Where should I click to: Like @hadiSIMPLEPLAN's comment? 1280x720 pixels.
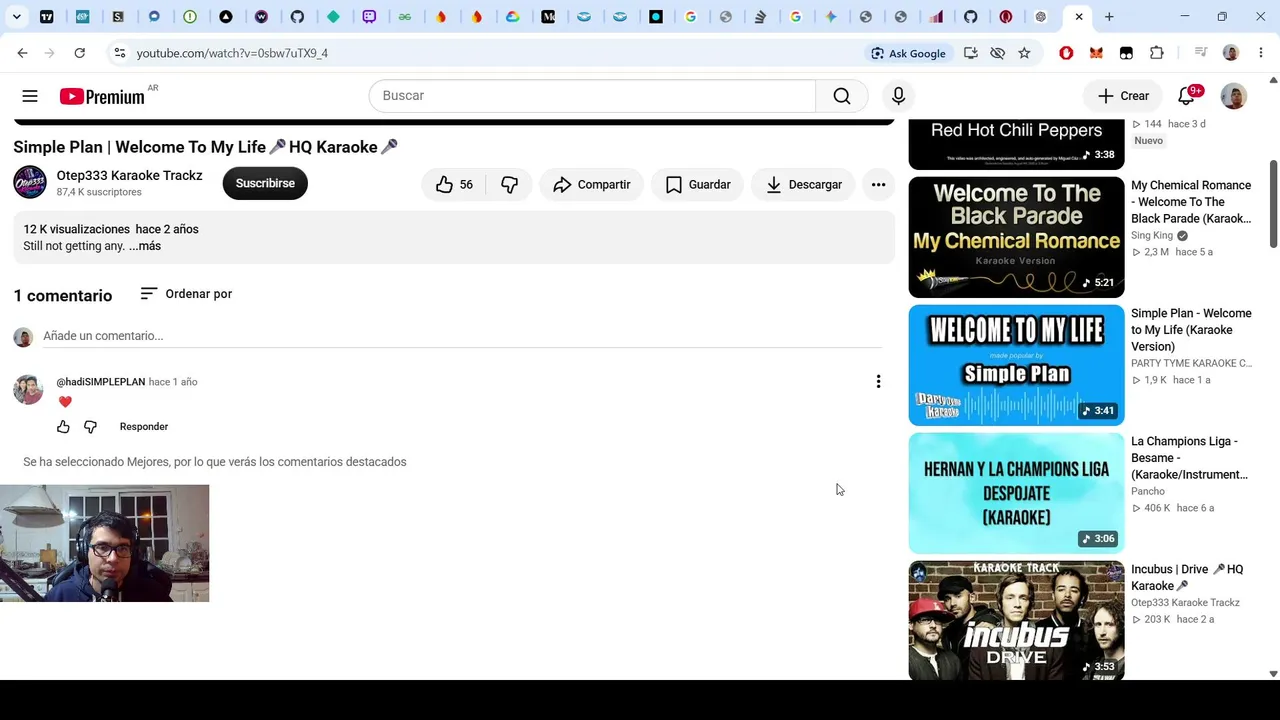point(63,427)
